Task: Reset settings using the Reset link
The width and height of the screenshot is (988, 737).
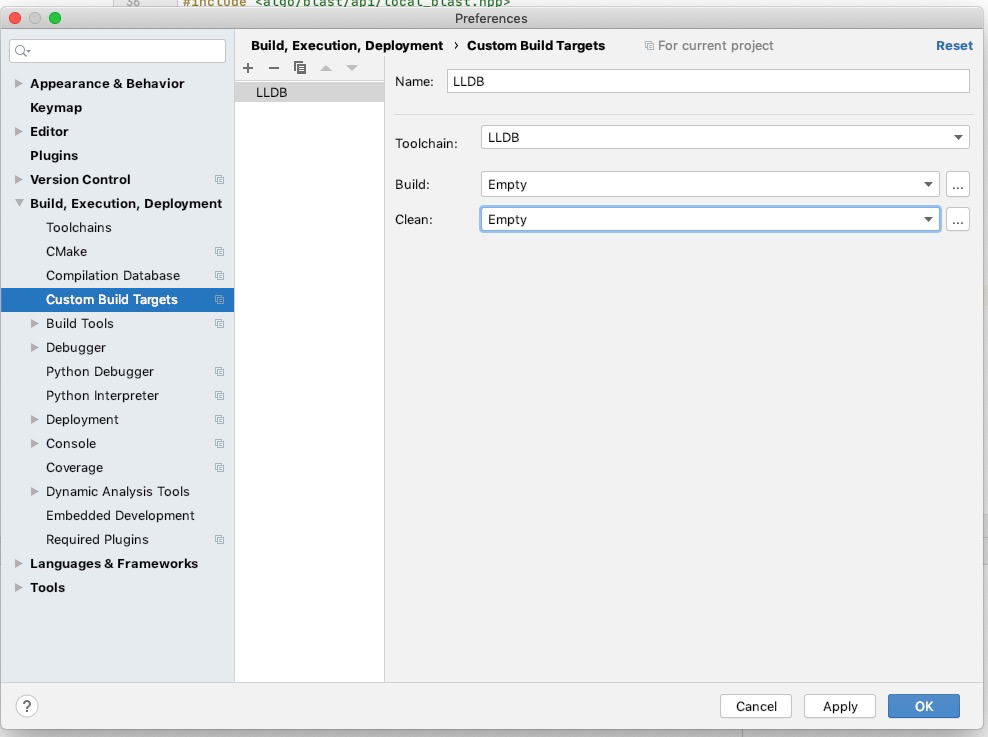Action: click(x=954, y=45)
